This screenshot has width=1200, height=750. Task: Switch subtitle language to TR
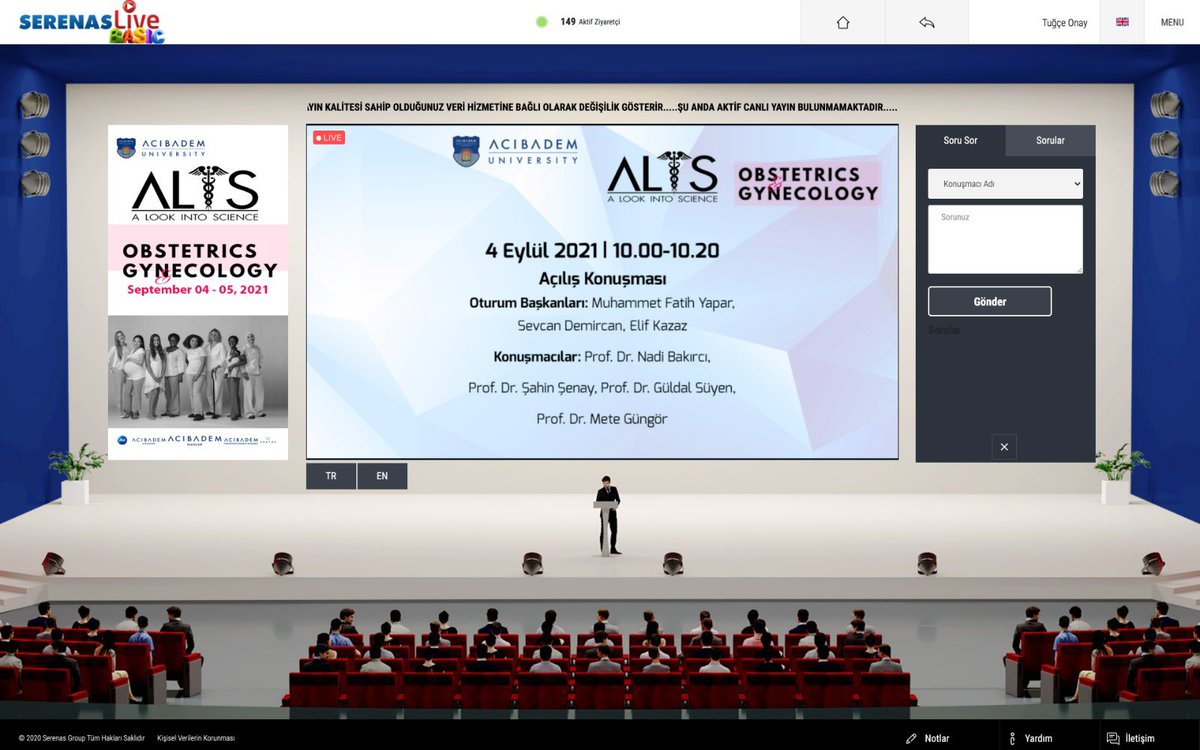[331, 475]
